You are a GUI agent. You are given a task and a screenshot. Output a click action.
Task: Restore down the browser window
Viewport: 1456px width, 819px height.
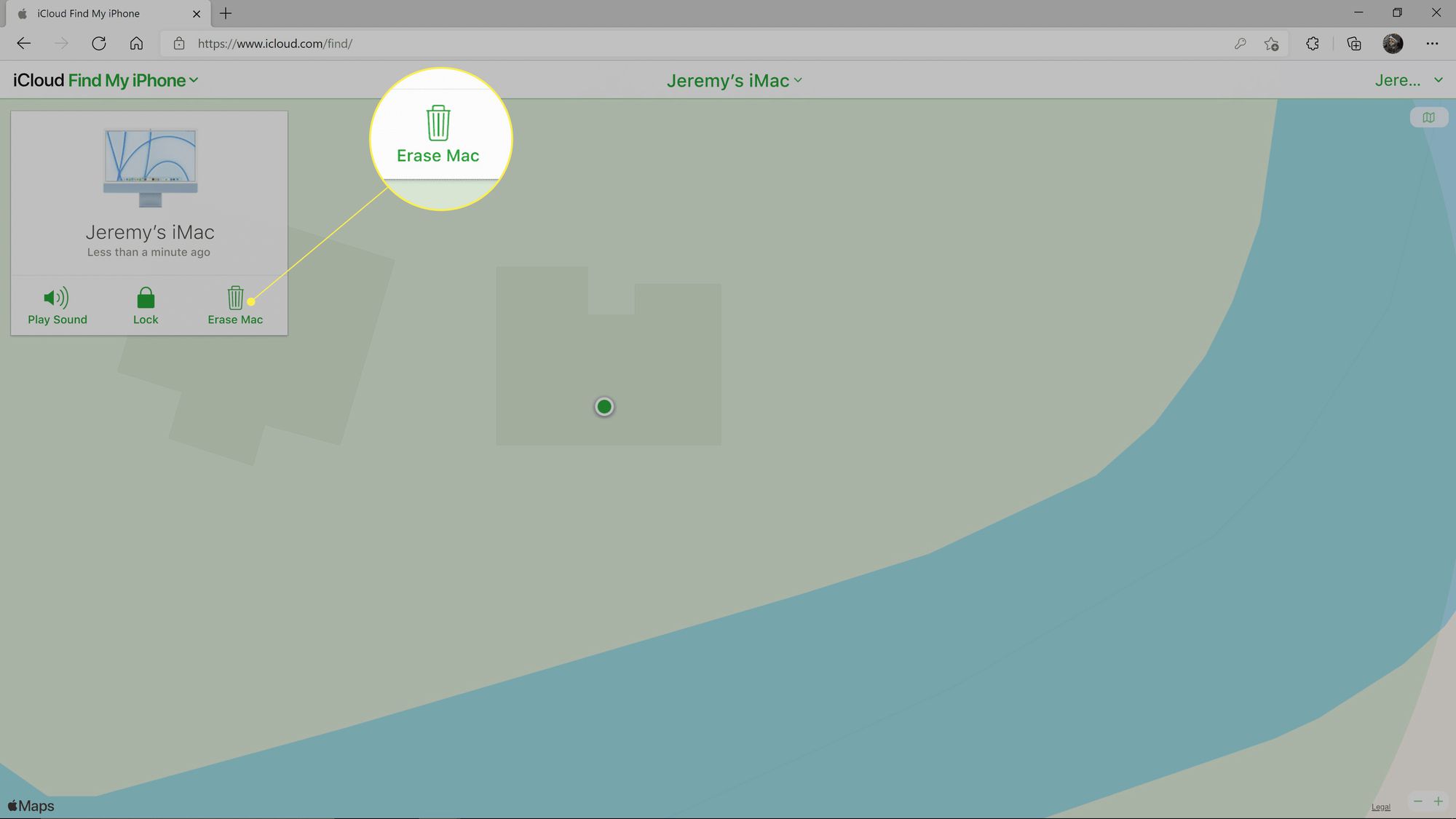[1397, 12]
